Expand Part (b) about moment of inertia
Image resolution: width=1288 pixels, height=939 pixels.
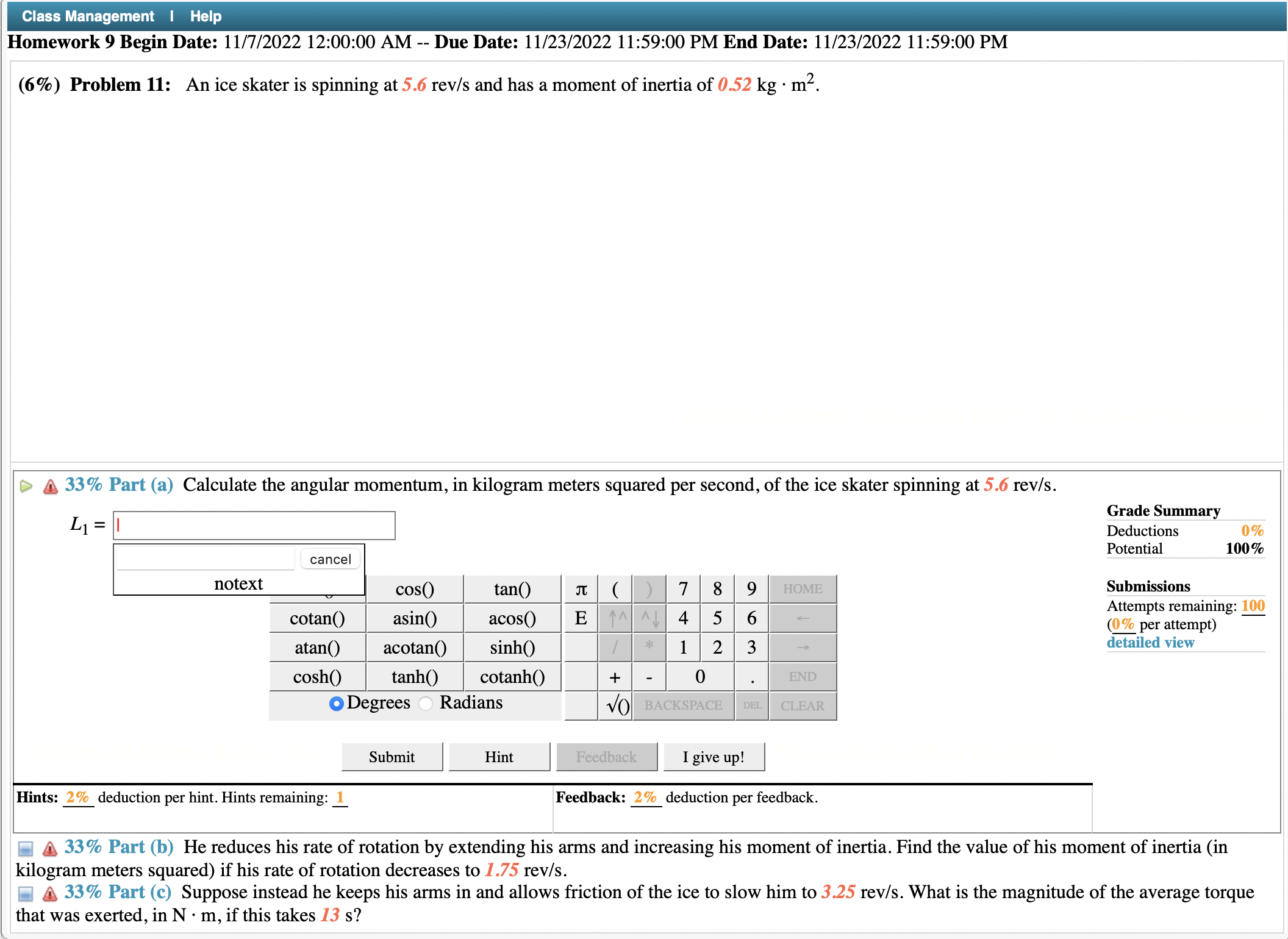25,847
